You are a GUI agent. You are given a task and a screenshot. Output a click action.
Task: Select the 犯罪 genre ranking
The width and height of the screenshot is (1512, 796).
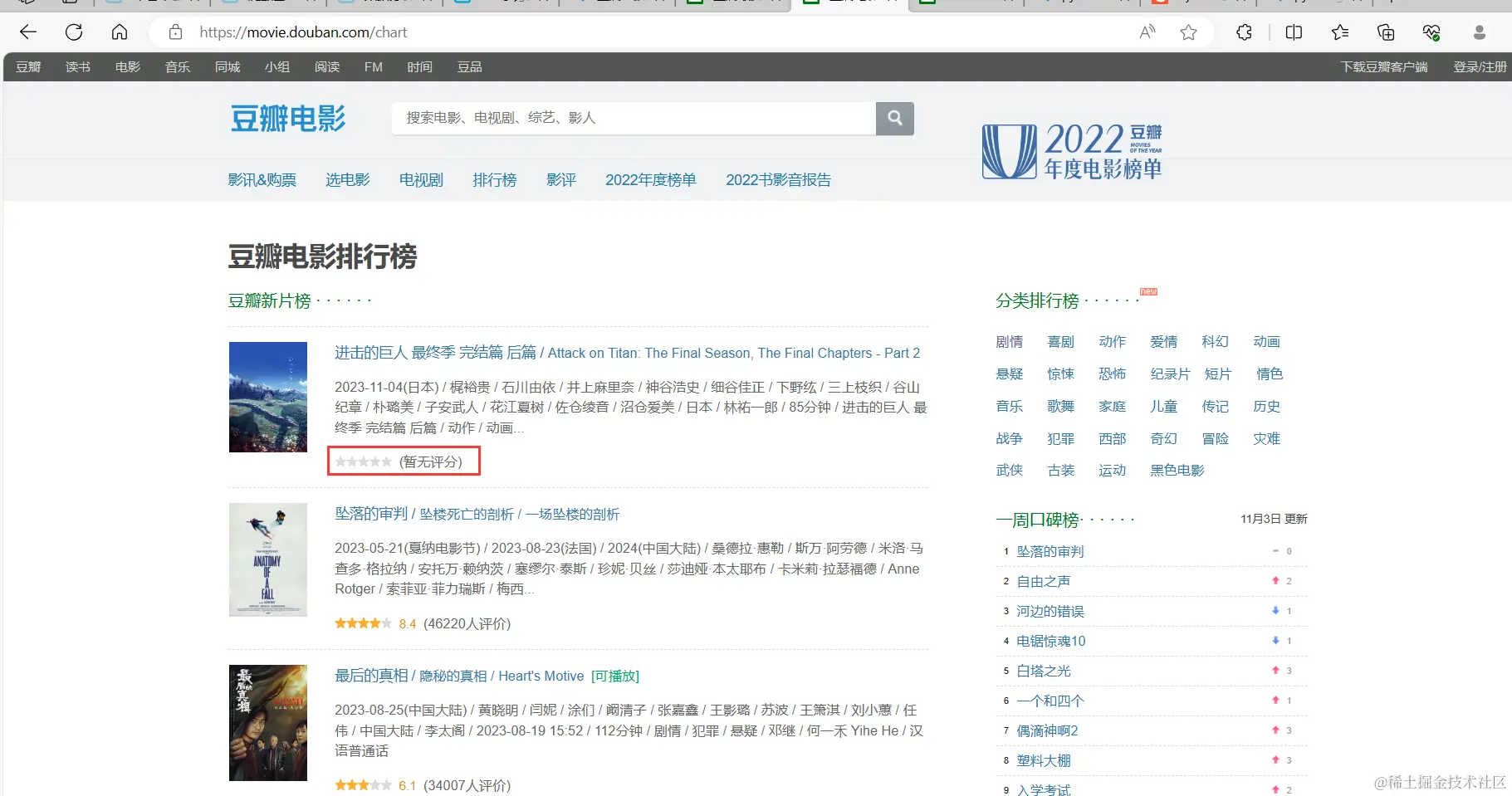tap(1061, 439)
